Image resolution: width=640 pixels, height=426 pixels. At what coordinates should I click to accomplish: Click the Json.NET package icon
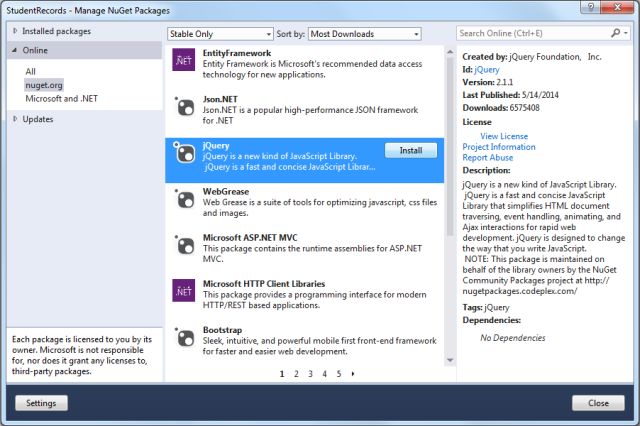coord(184,107)
